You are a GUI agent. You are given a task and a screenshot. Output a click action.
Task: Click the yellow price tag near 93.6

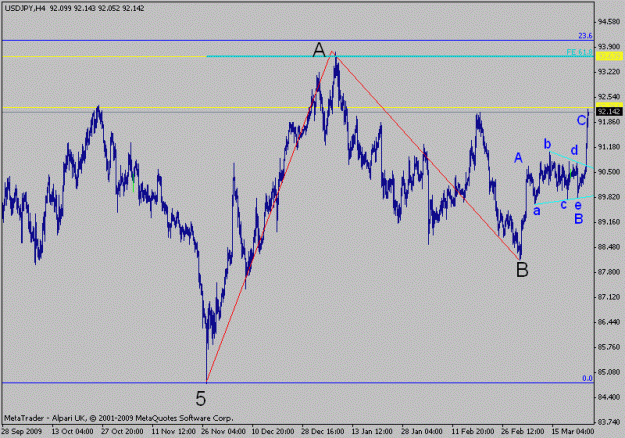point(609,57)
